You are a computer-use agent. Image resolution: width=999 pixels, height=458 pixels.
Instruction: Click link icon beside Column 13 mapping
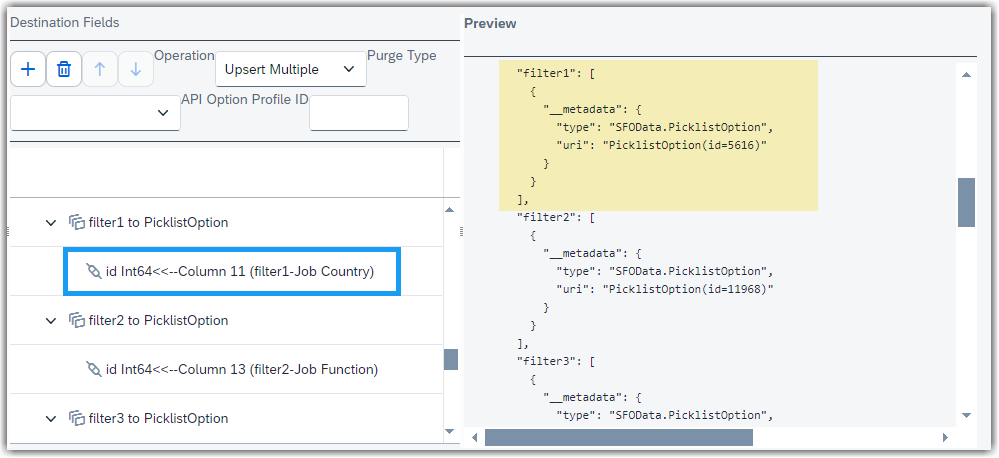click(x=94, y=369)
